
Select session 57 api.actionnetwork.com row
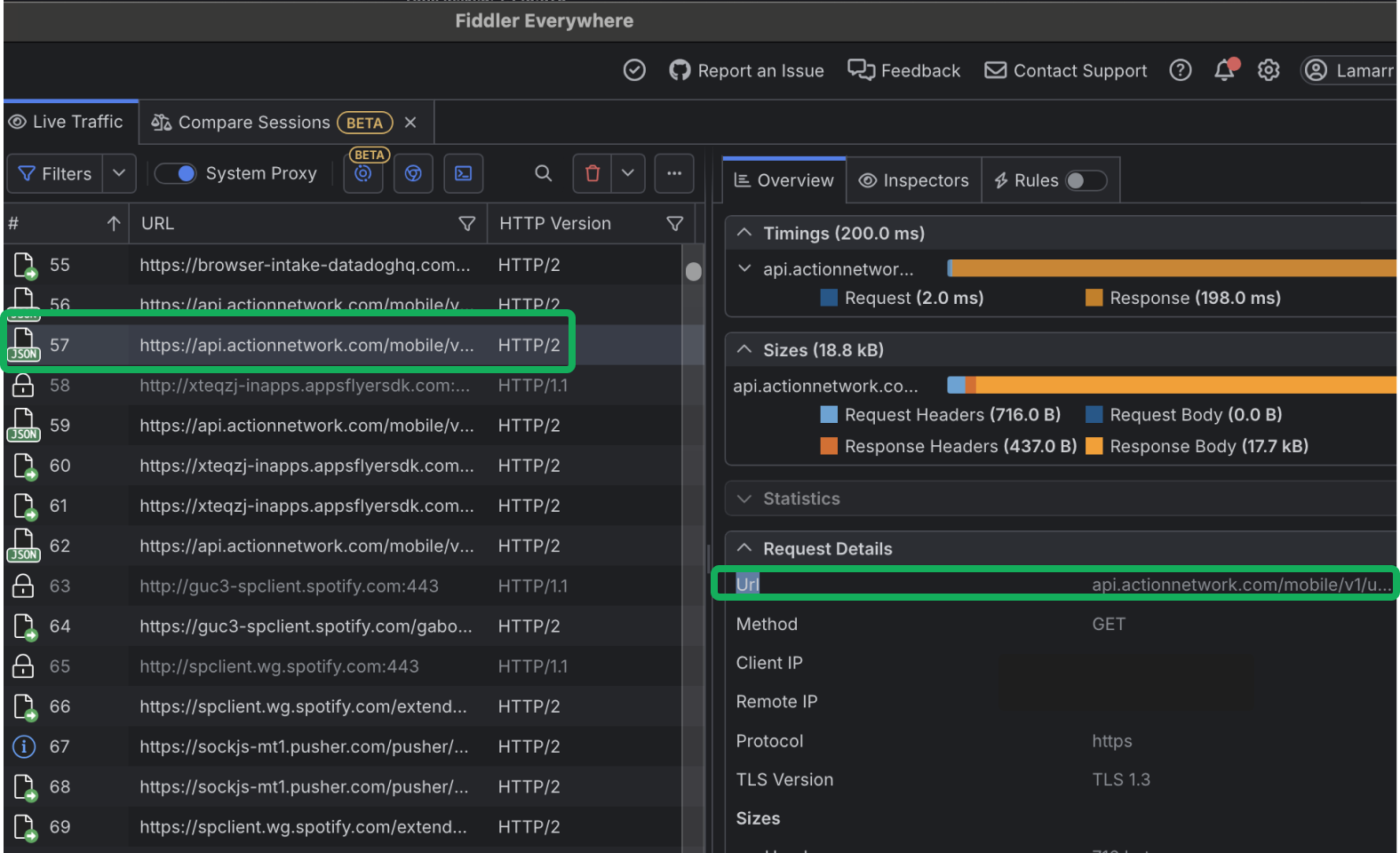point(343,345)
